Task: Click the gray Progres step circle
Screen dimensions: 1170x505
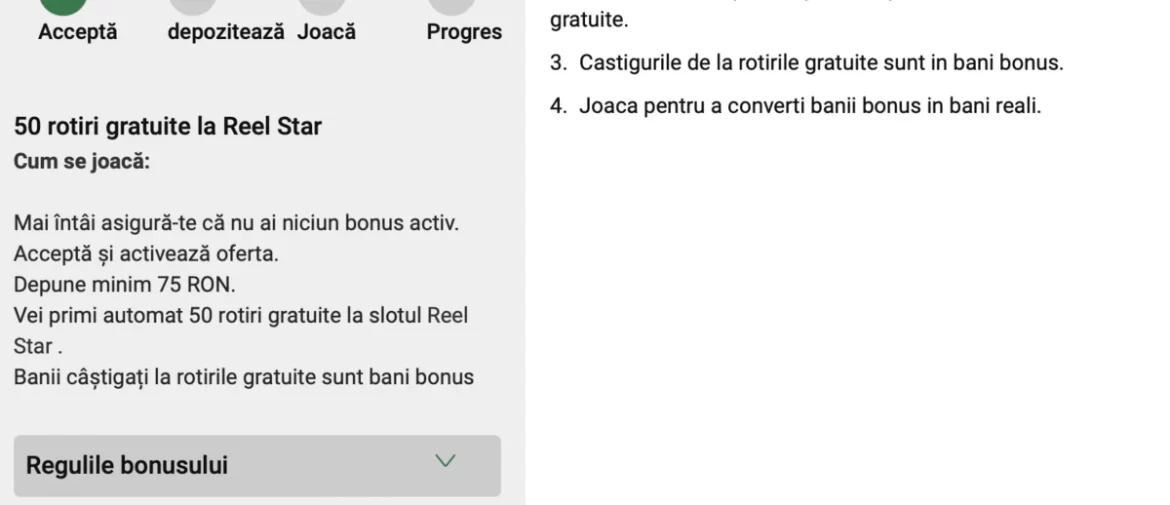Action: [451, 6]
